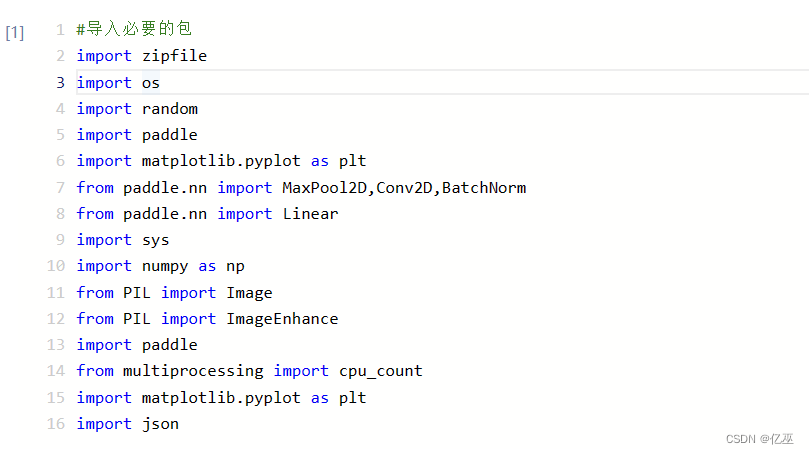Click ImageEnhance on line 12
The height and width of the screenshot is (454, 809).
pos(282,318)
